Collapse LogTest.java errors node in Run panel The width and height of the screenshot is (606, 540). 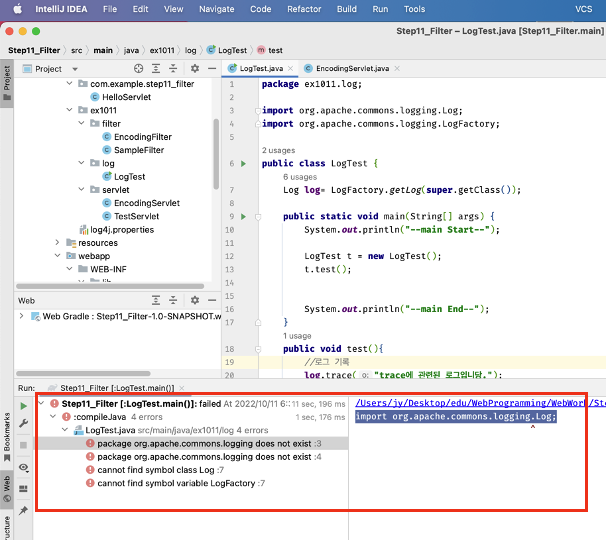tap(65, 430)
